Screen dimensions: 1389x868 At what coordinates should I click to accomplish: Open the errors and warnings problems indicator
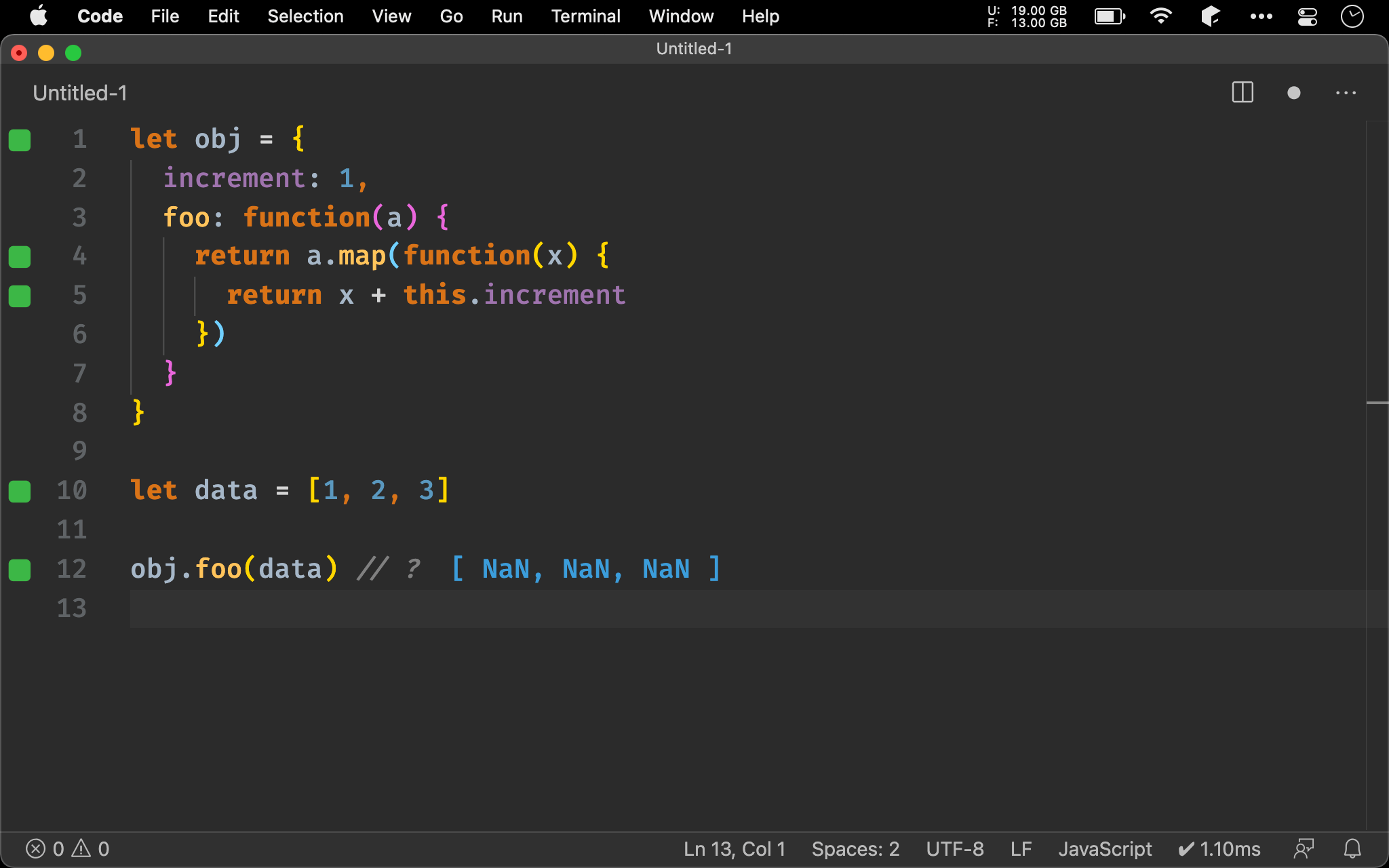[67, 849]
